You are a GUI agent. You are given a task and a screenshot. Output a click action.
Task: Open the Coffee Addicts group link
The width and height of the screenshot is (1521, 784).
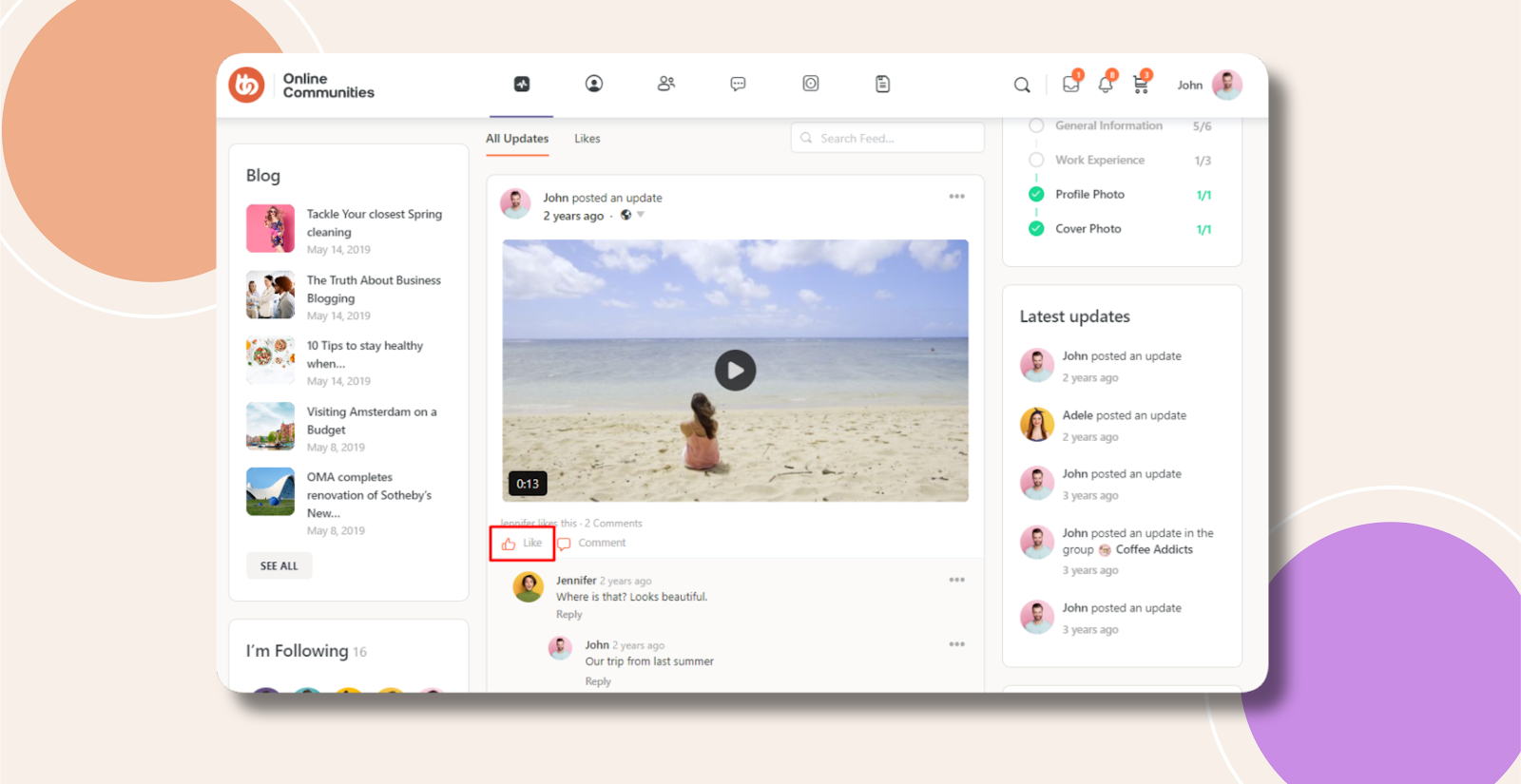[x=1154, y=549]
